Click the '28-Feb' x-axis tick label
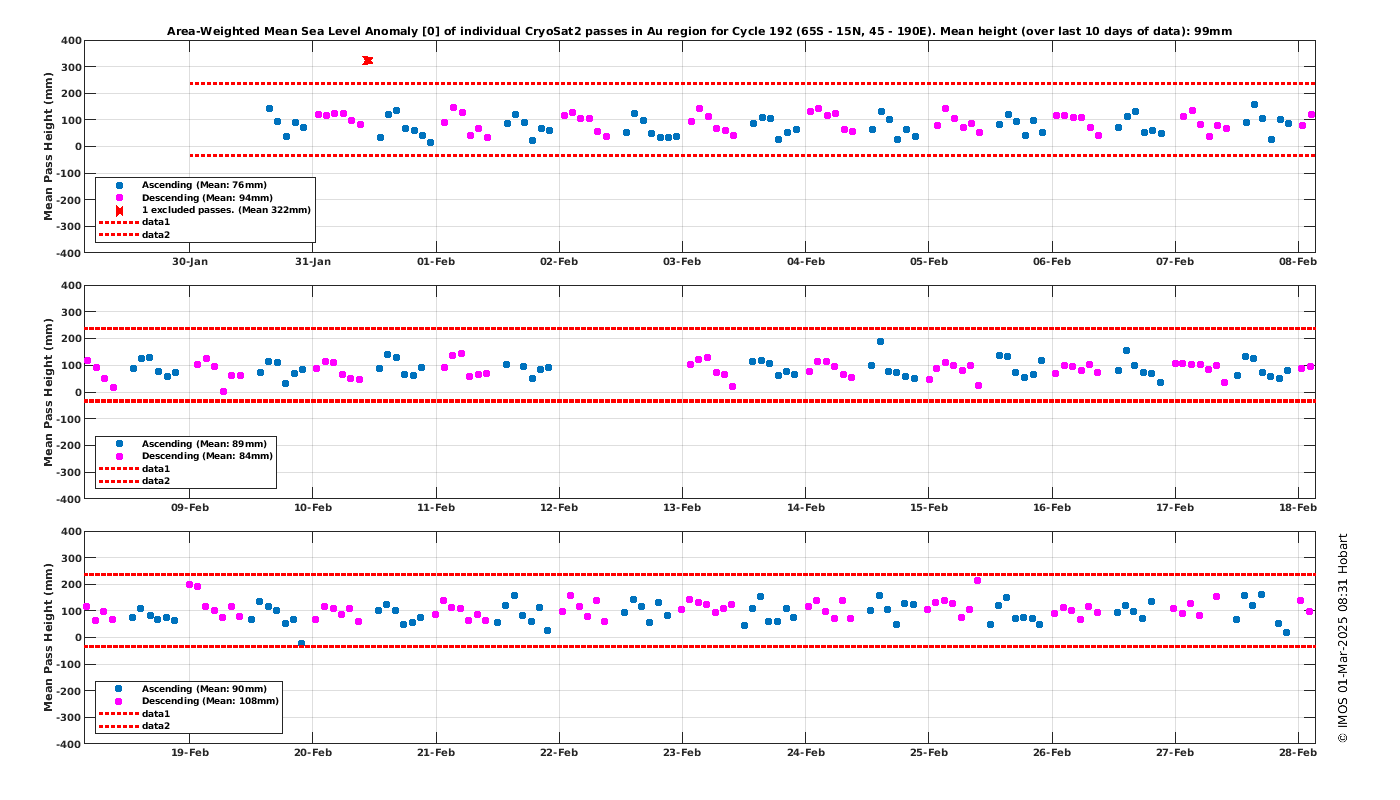The image size is (1400, 800). tap(1298, 753)
